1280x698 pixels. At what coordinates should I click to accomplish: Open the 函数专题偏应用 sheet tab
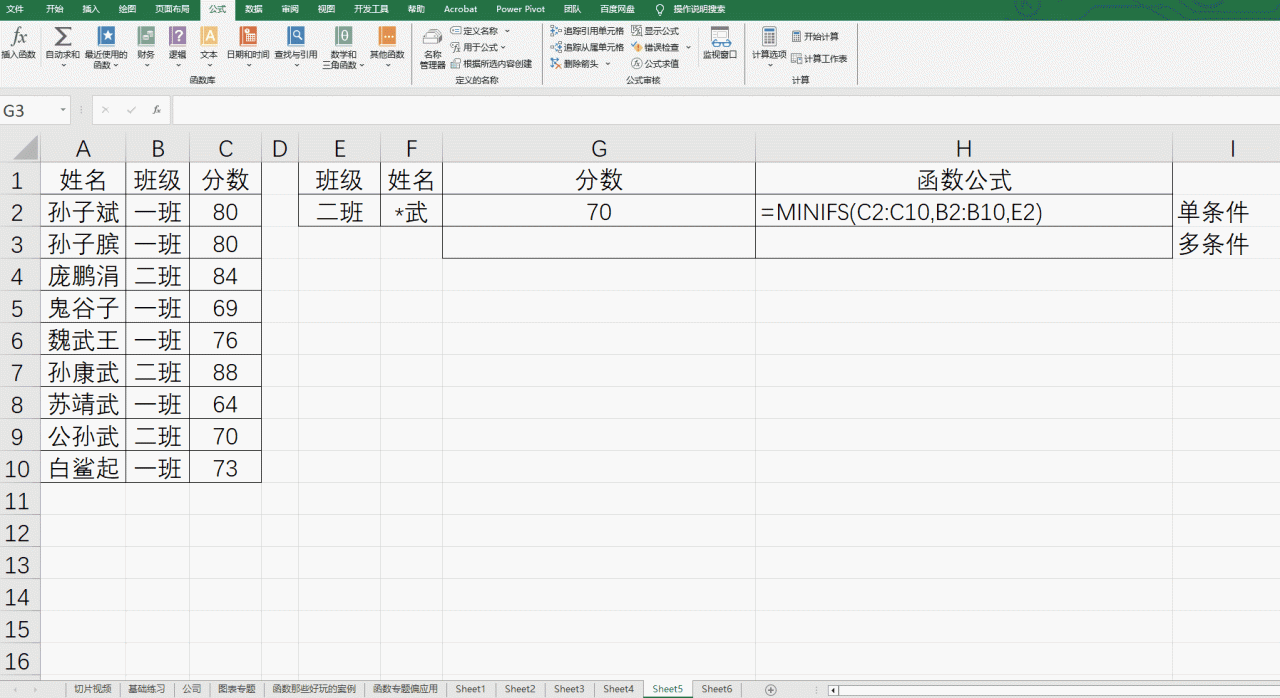click(405, 689)
